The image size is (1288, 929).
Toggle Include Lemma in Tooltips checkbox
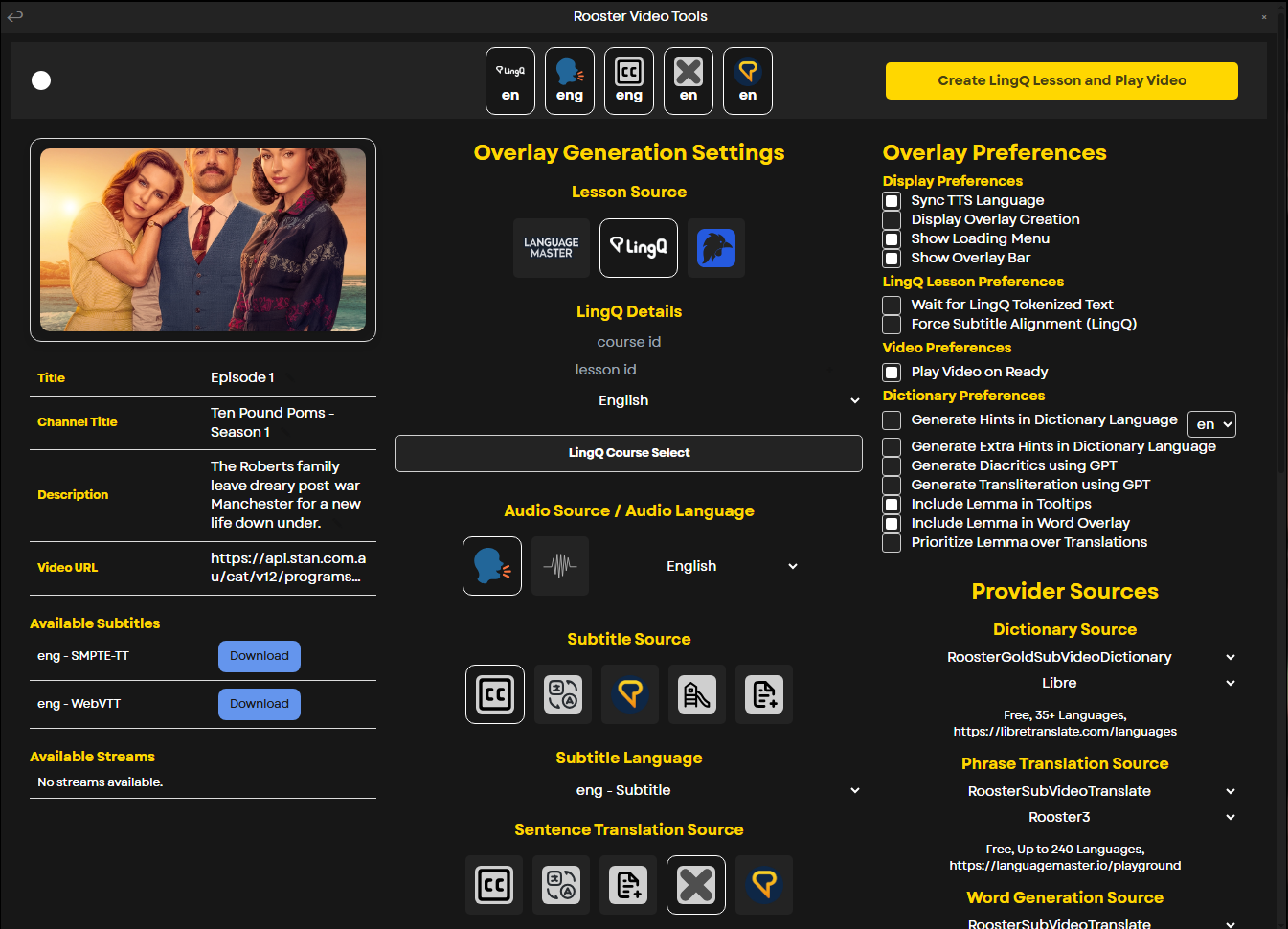[x=892, y=505]
